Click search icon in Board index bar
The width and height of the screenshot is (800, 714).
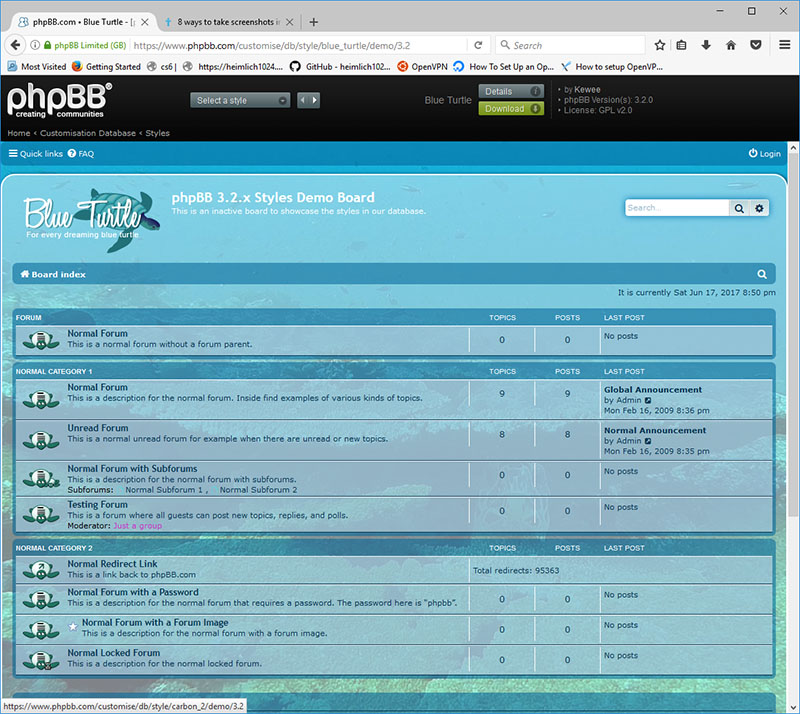click(x=762, y=274)
